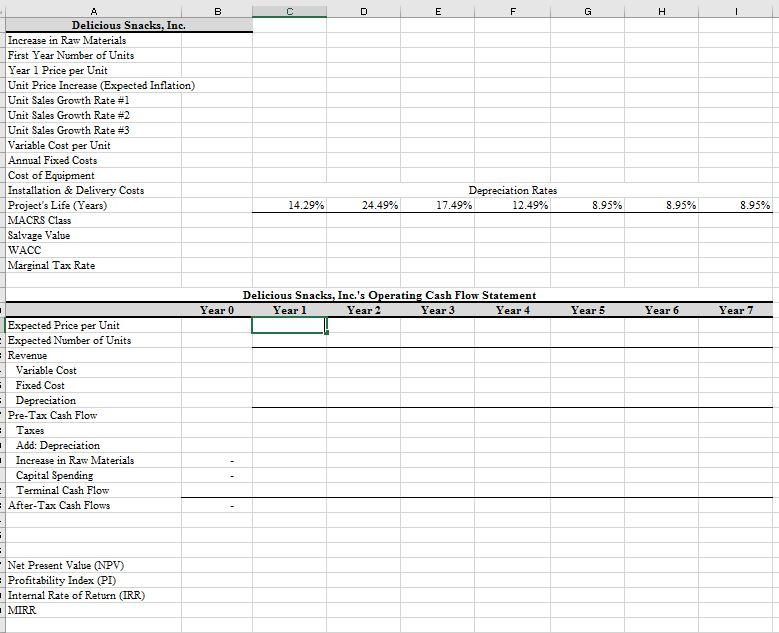779x633 pixels.
Task: Click the 'Delicious Snacks, Inc.' title cell
Action: click(x=129, y=25)
